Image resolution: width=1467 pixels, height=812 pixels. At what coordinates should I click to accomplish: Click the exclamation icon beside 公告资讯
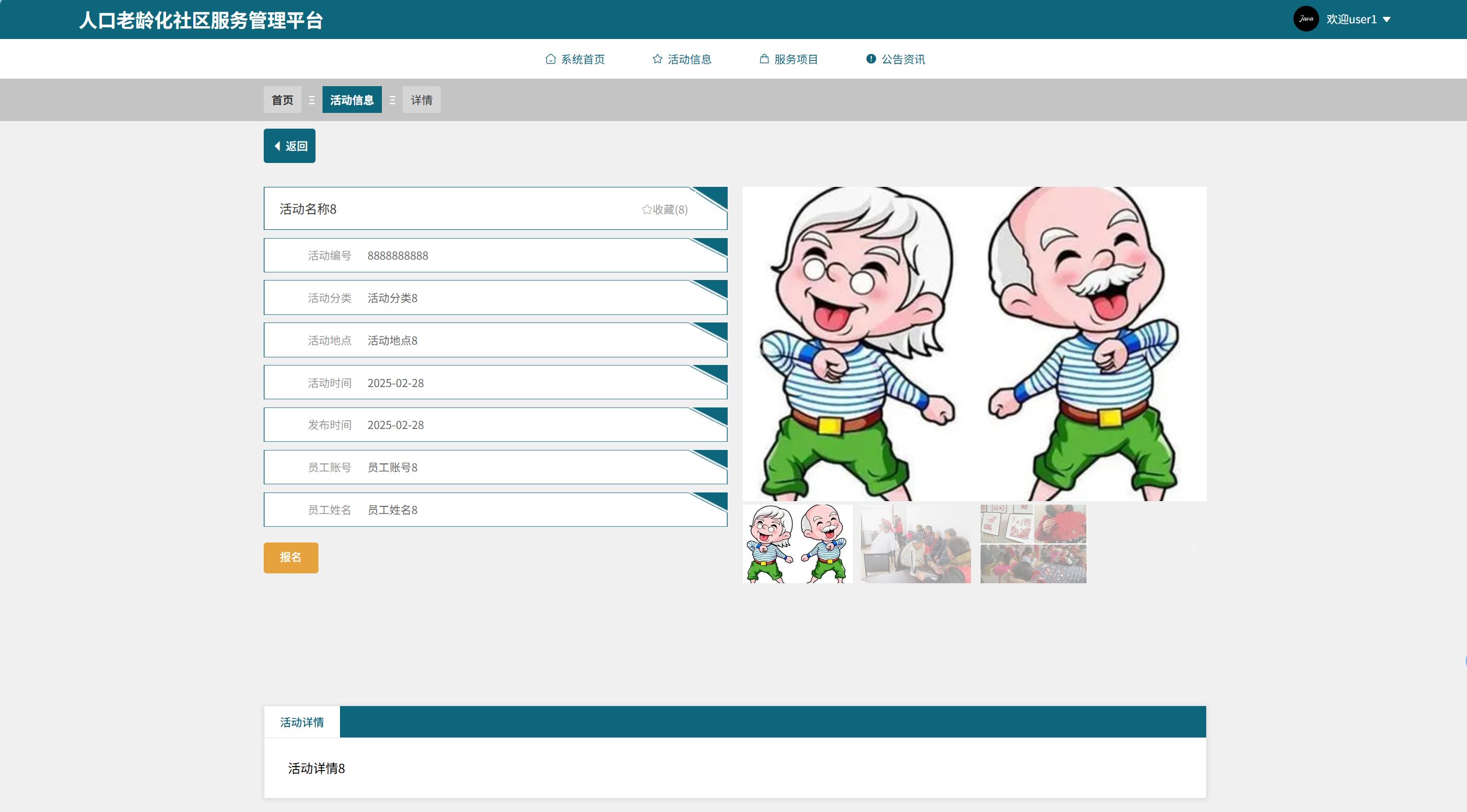(x=871, y=59)
